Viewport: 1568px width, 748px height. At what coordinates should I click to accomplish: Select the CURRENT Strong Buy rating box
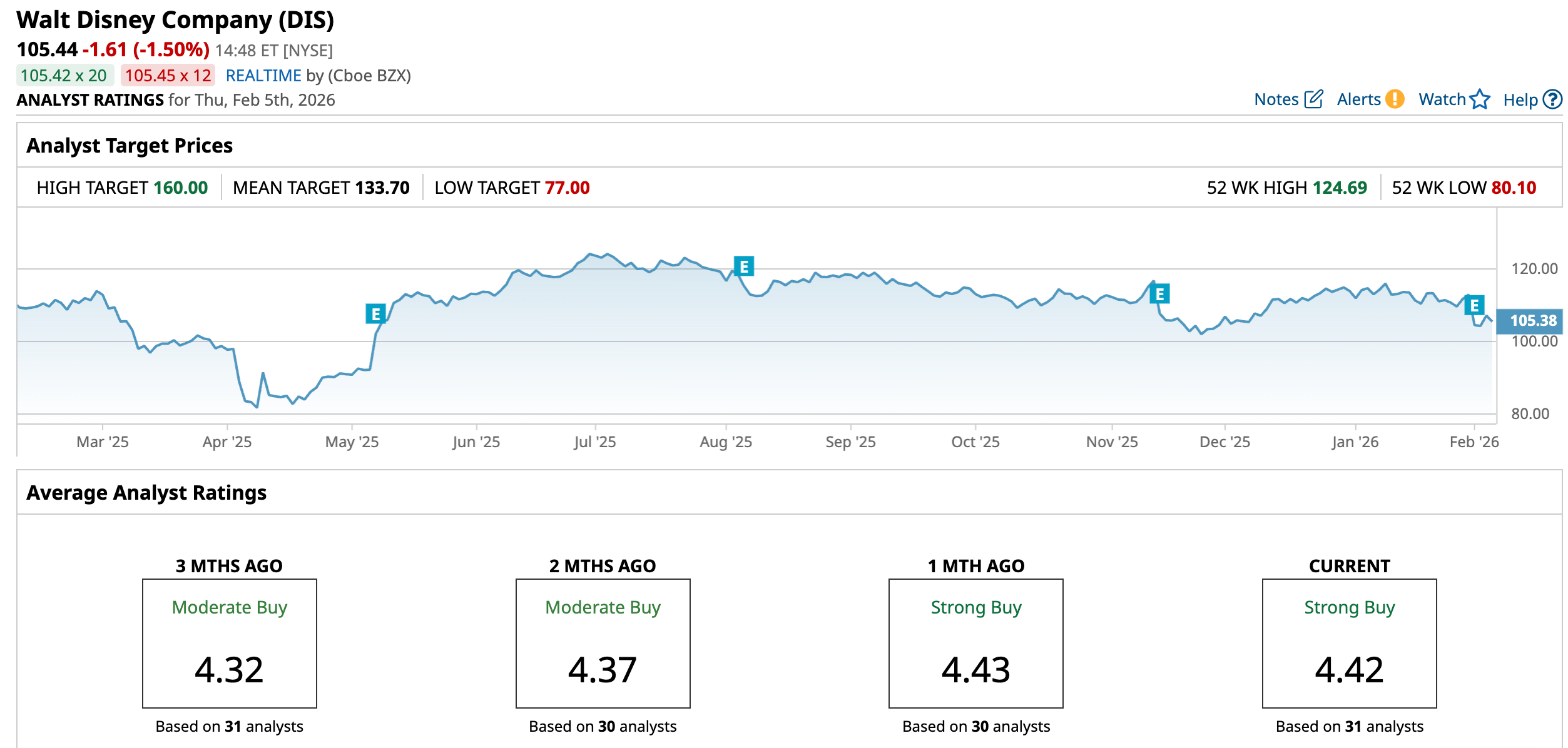click(x=1349, y=644)
